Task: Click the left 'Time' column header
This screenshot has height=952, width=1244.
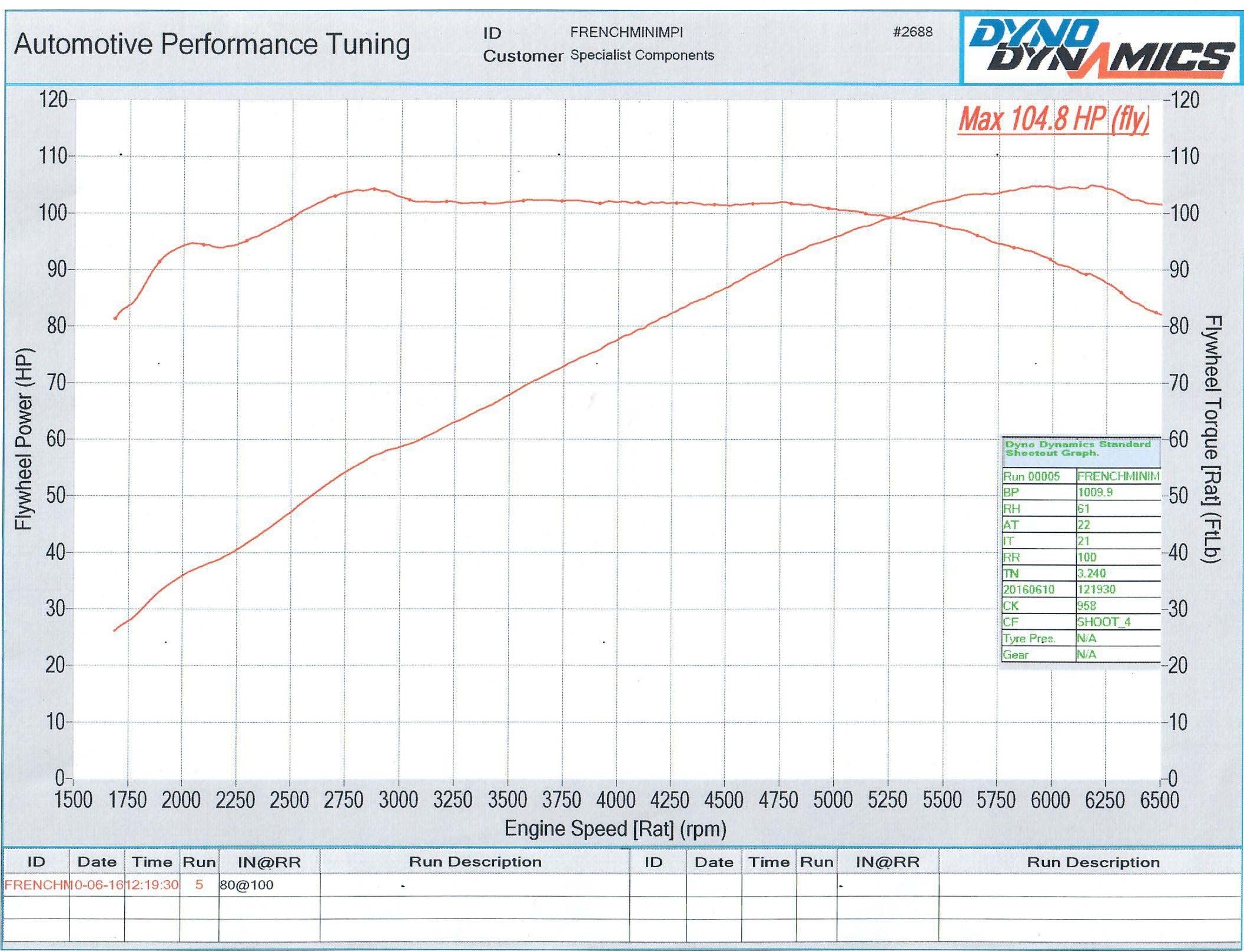Action: (x=152, y=862)
